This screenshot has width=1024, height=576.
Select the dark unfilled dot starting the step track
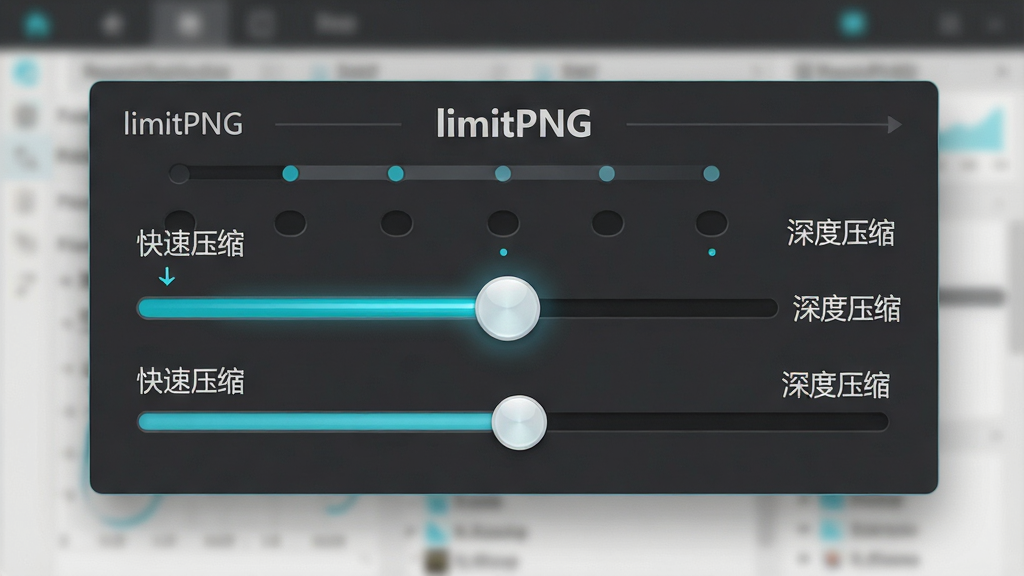tap(179, 174)
